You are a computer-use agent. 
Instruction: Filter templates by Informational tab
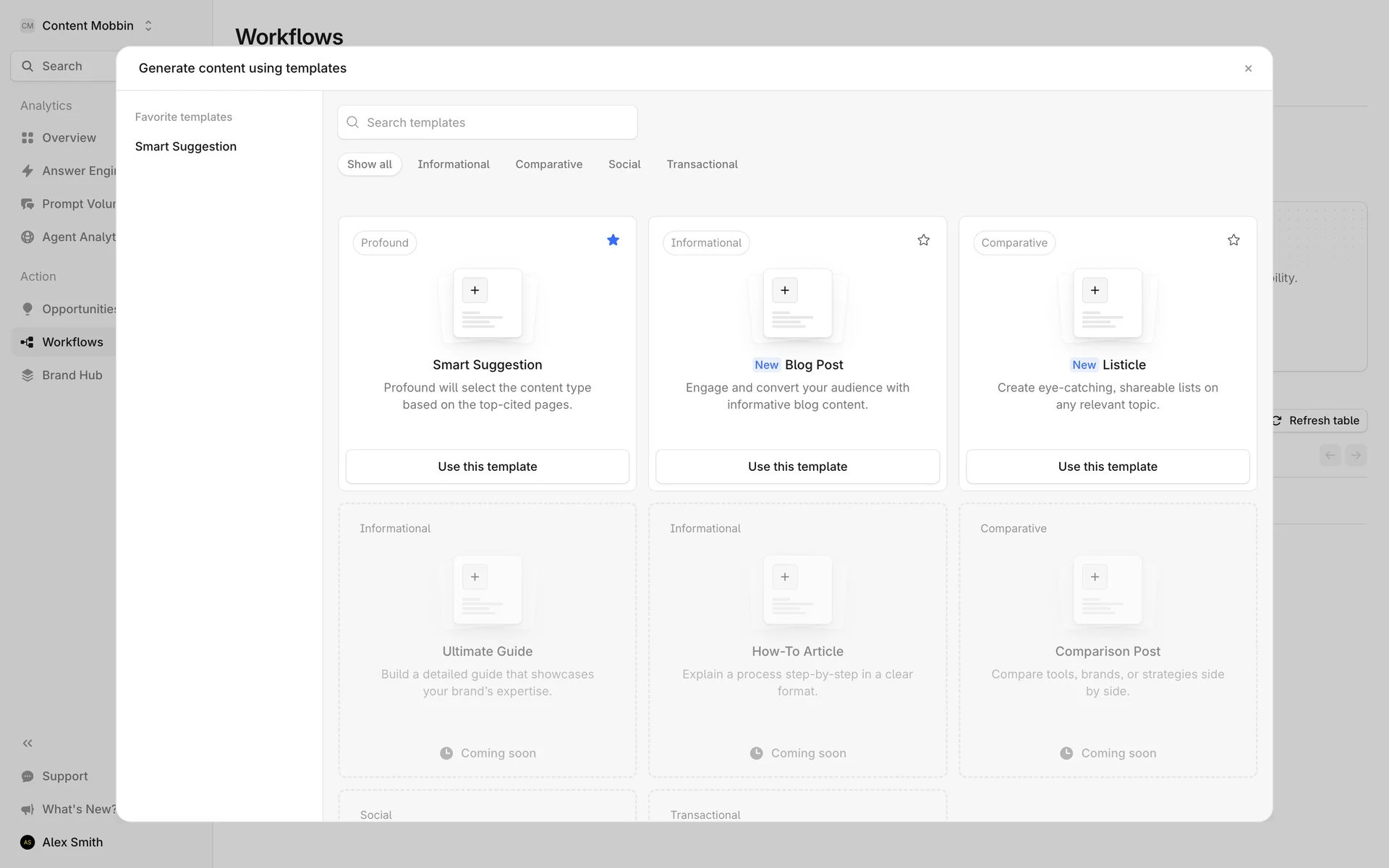point(453,164)
